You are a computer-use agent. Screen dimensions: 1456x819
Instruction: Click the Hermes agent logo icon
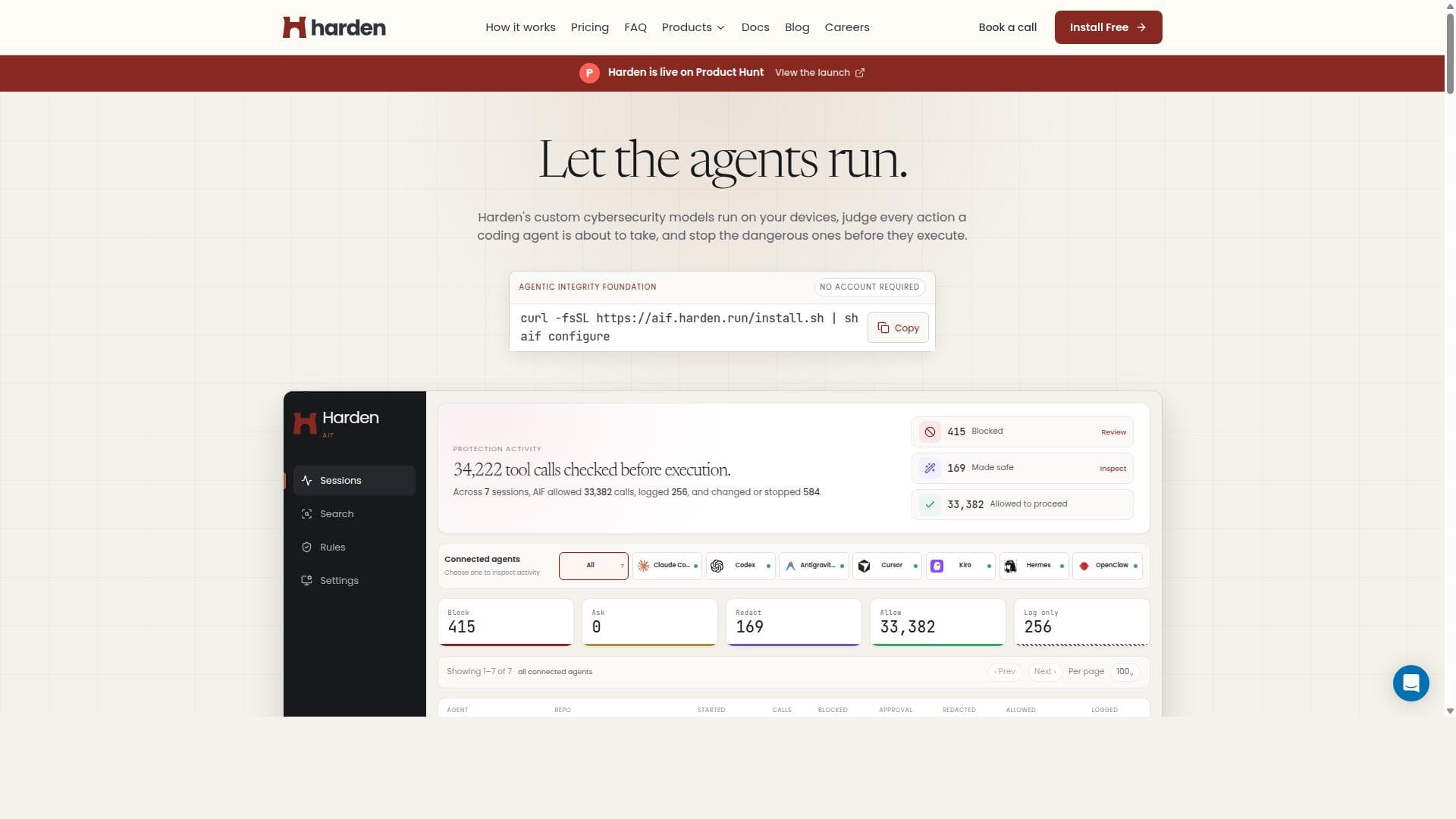[1010, 566]
